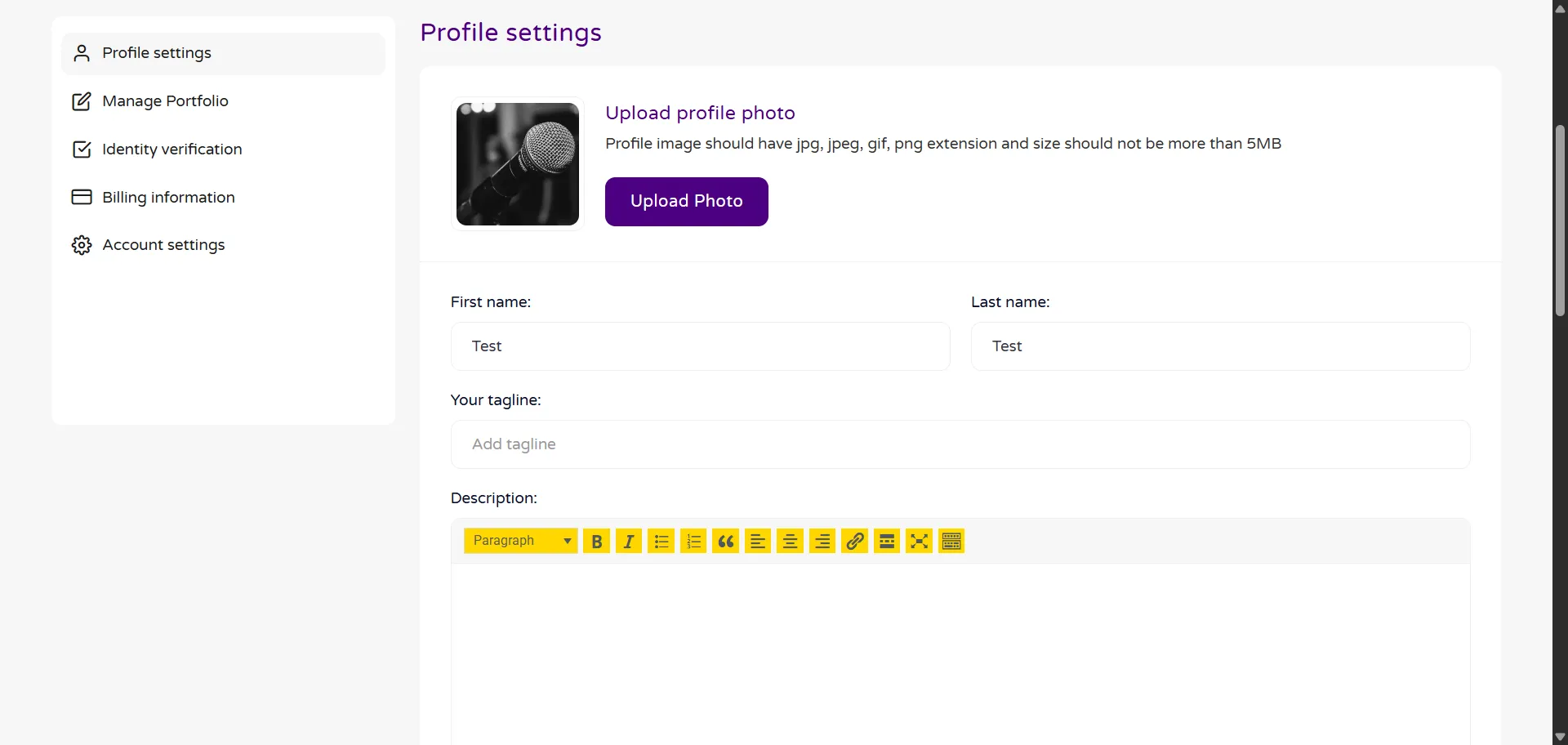Screen dimensions: 1568x745
Task: Toggle bold formatting in description editor
Action: 596,542
